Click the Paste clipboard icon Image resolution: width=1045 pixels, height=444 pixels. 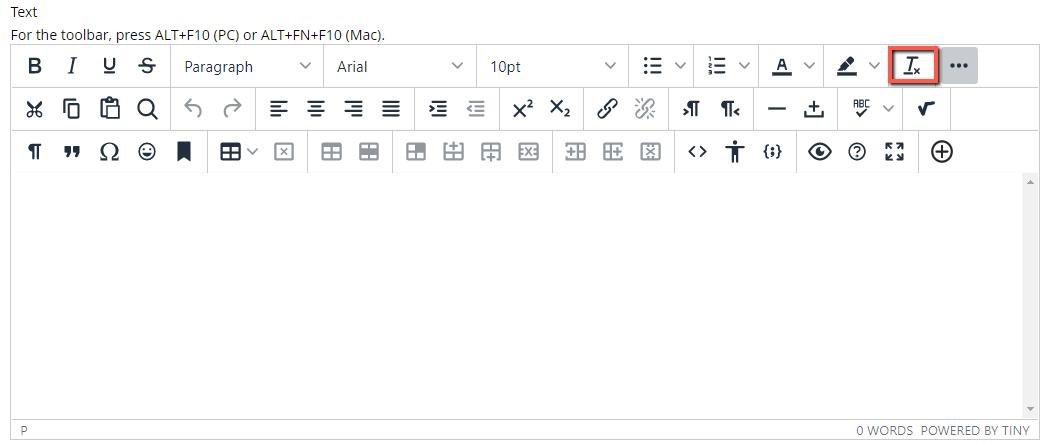(x=109, y=109)
